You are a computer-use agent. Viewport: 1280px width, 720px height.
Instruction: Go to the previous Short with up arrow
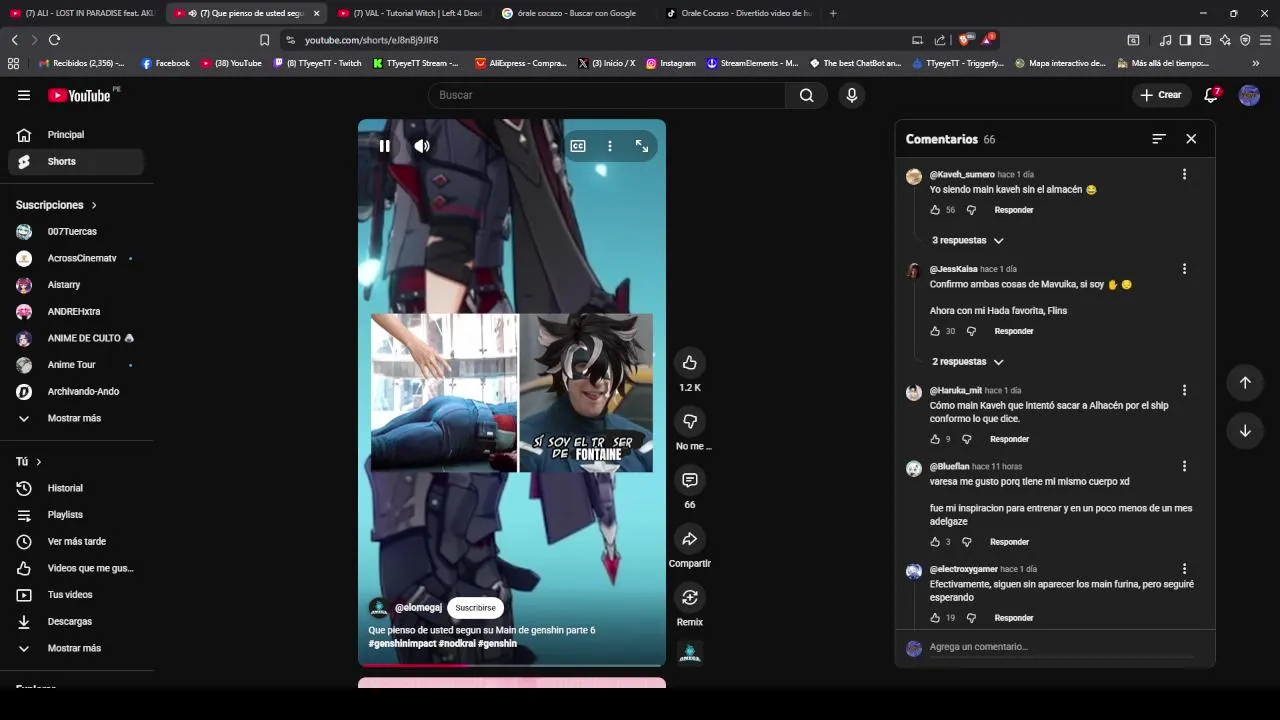(x=1245, y=382)
